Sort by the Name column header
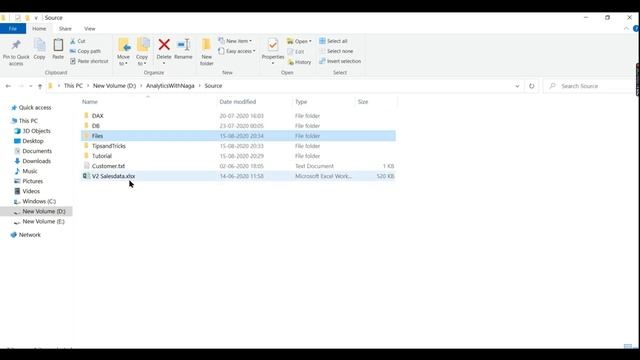The height and width of the screenshot is (360, 640). point(90,102)
